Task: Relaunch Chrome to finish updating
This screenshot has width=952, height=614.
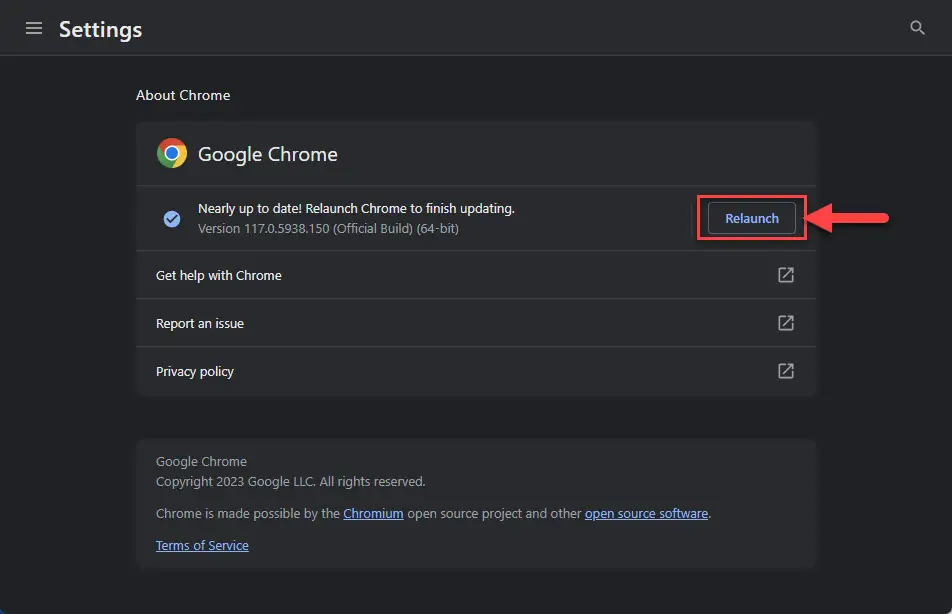Action: (x=752, y=218)
